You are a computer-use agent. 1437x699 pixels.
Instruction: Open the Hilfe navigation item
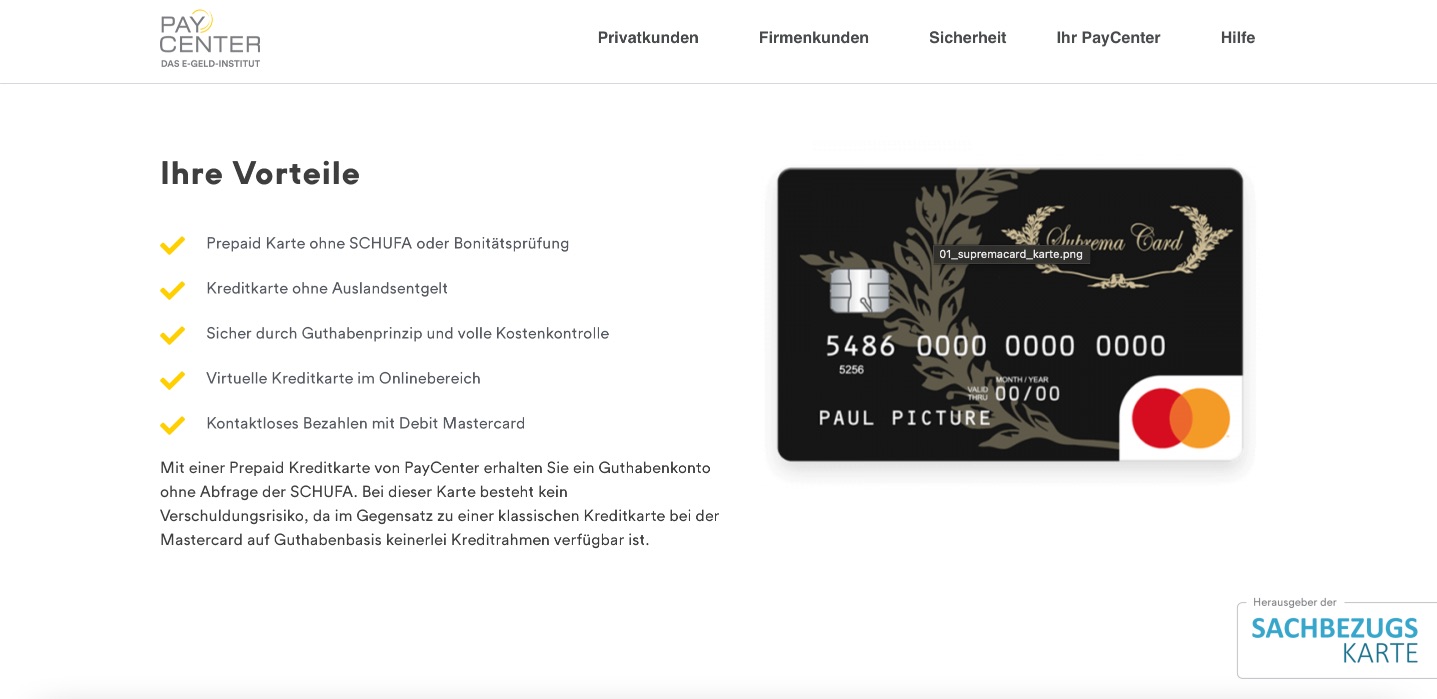click(x=1237, y=38)
